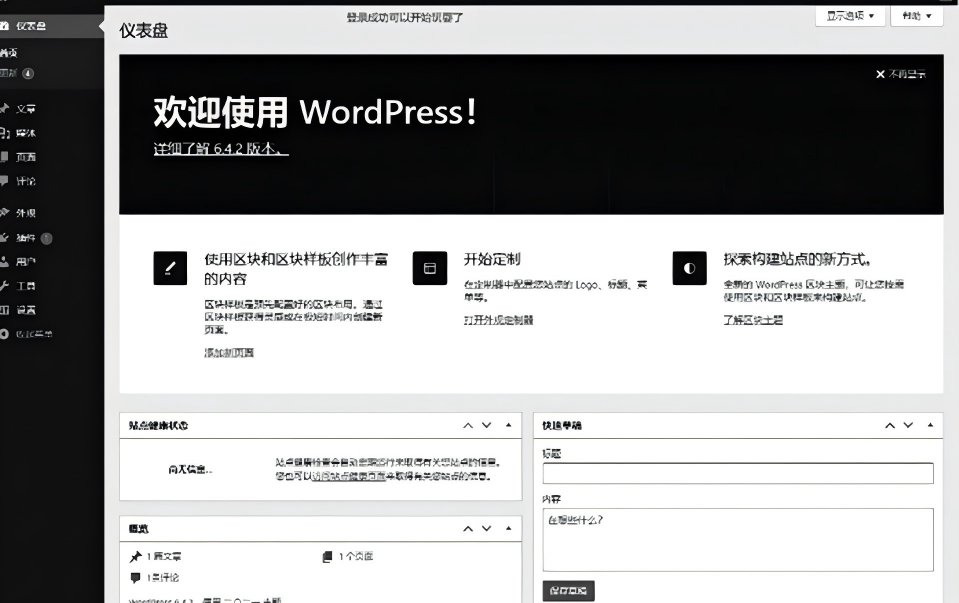This screenshot has width=959, height=603.
Task: Click the 保存草稿 button
Action: pos(568,591)
